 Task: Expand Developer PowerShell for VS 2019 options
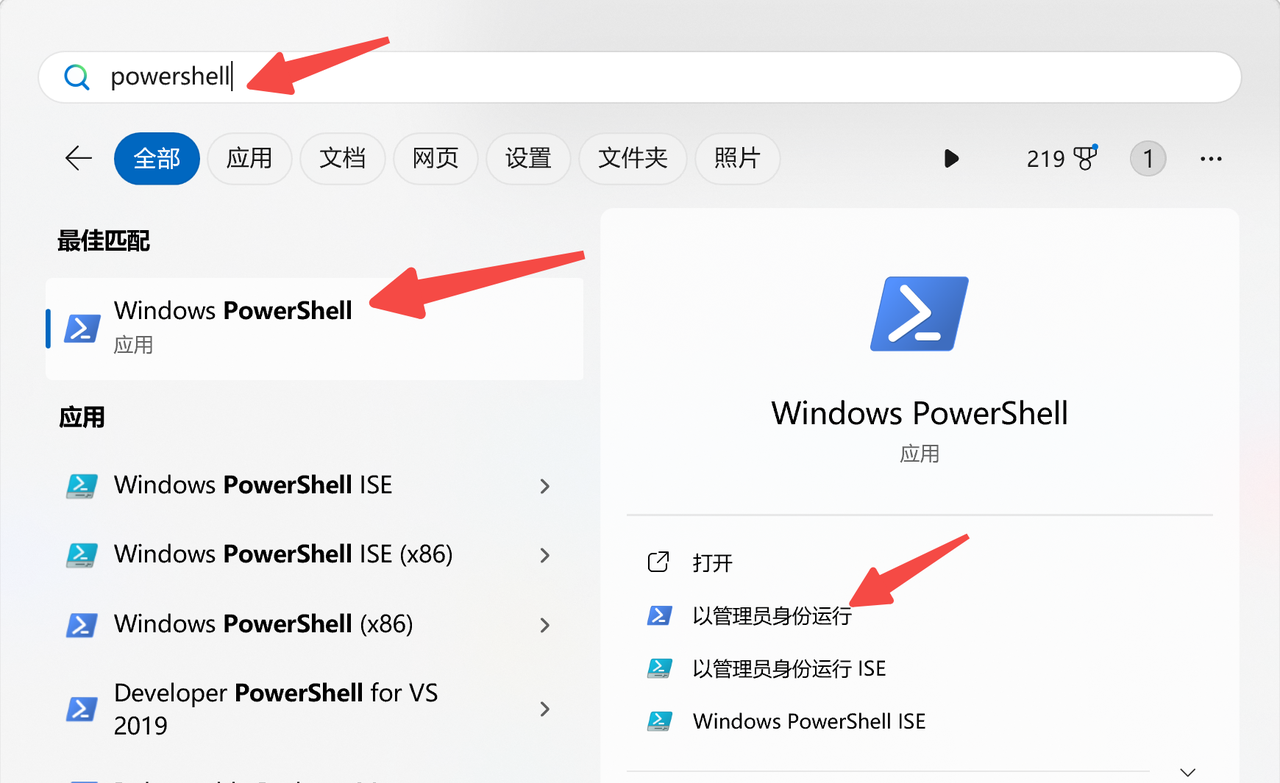pyautogui.click(x=545, y=708)
